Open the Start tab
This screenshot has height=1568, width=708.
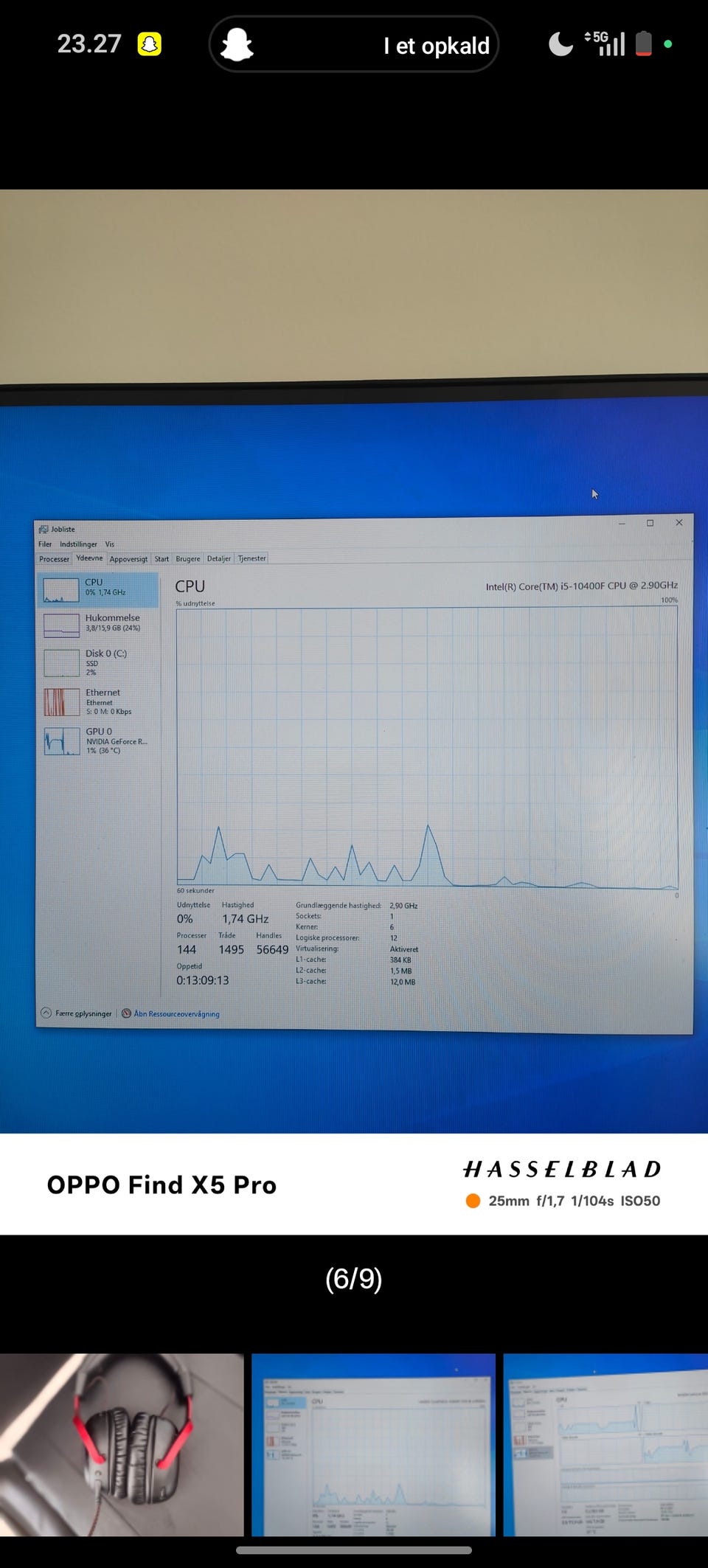click(x=162, y=559)
